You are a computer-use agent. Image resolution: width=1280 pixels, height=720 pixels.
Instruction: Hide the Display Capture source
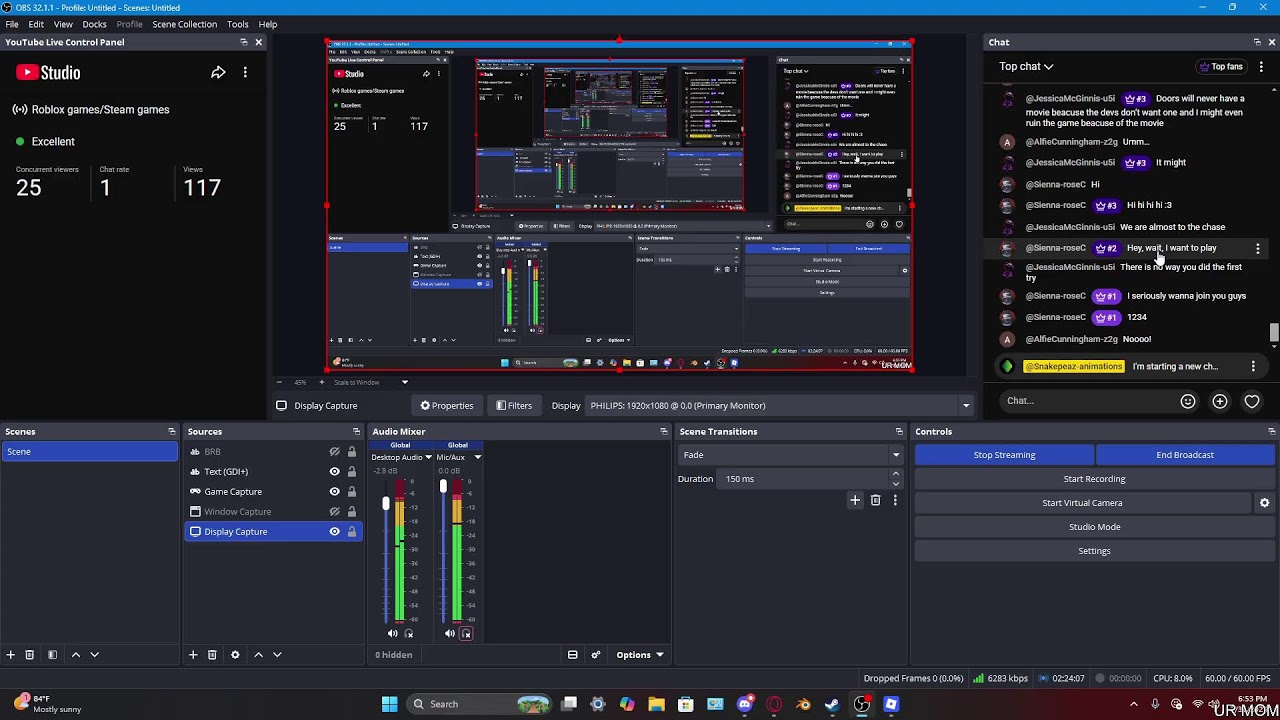click(335, 532)
